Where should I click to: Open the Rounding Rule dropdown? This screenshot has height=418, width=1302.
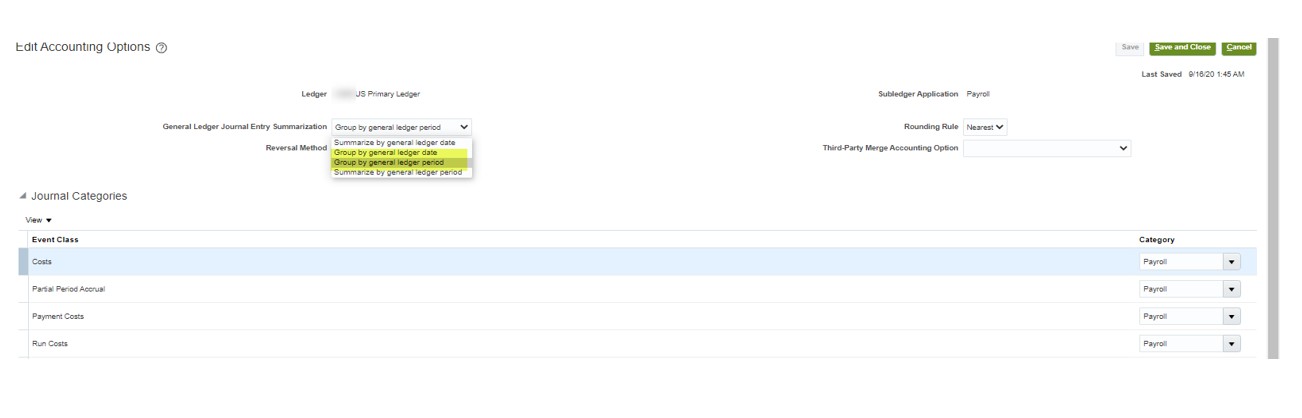point(985,127)
